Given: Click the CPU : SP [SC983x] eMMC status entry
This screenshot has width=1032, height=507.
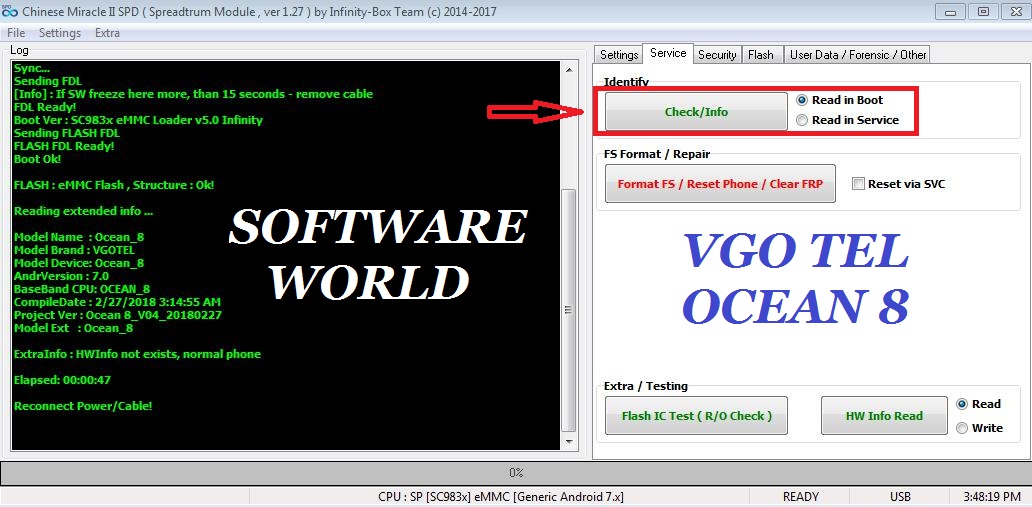Looking at the screenshot, I should pyautogui.click(x=501, y=496).
